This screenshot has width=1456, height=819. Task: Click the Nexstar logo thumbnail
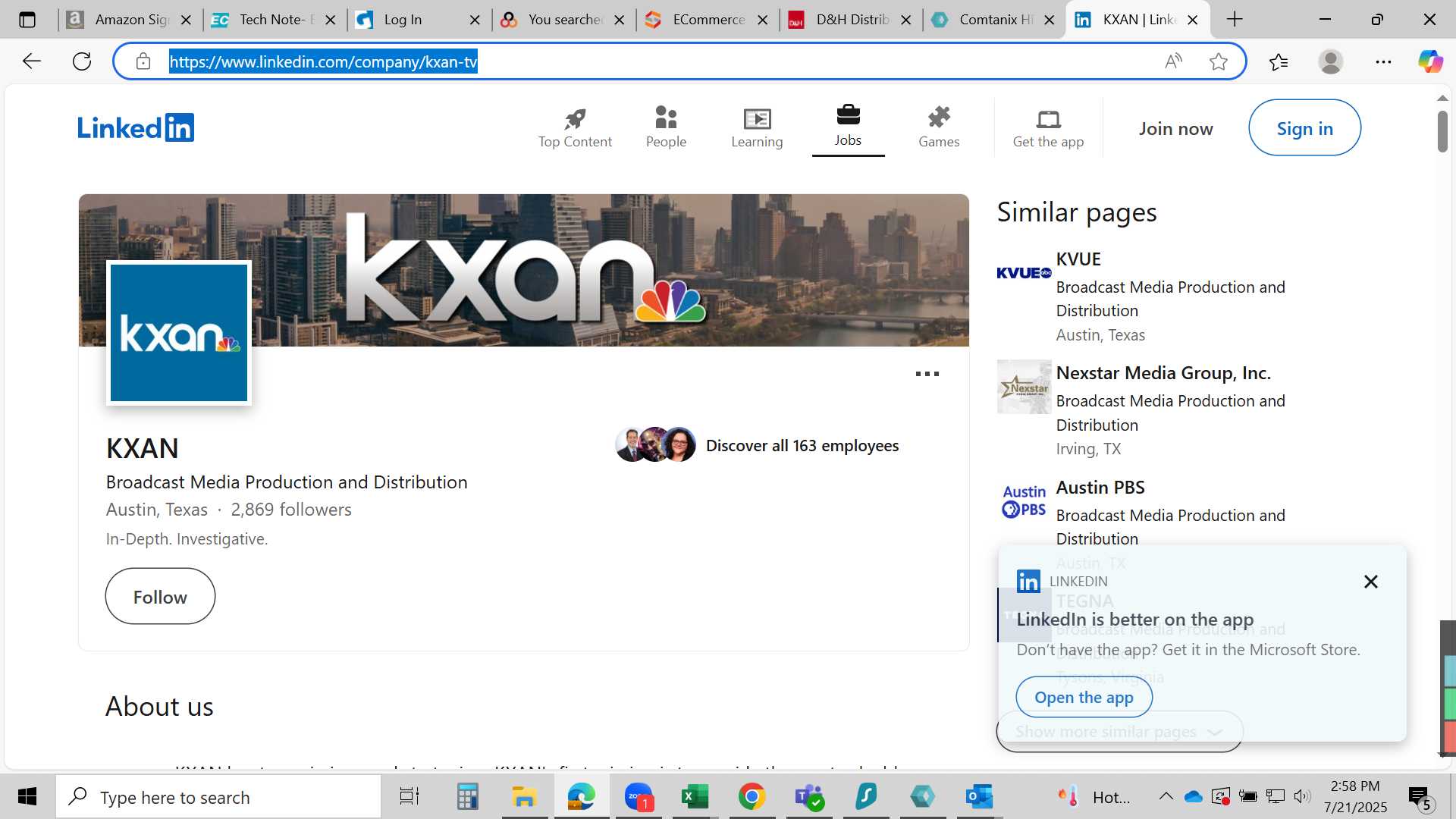pos(1024,387)
